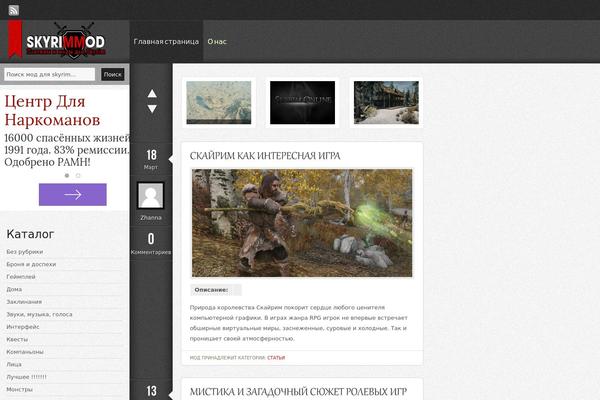Open the О нас menu item
This screenshot has height=400, width=600.
(x=217, y=41)
